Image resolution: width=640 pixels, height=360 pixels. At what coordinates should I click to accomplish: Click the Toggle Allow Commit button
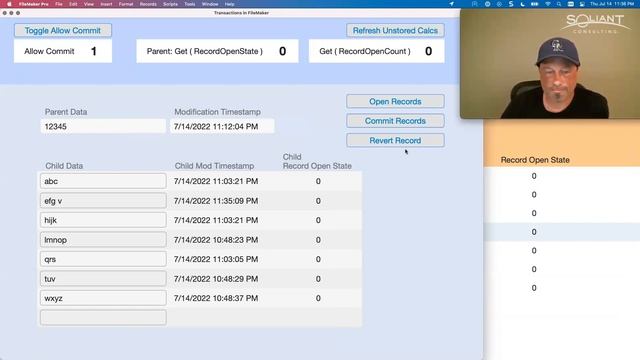point(63,30)
